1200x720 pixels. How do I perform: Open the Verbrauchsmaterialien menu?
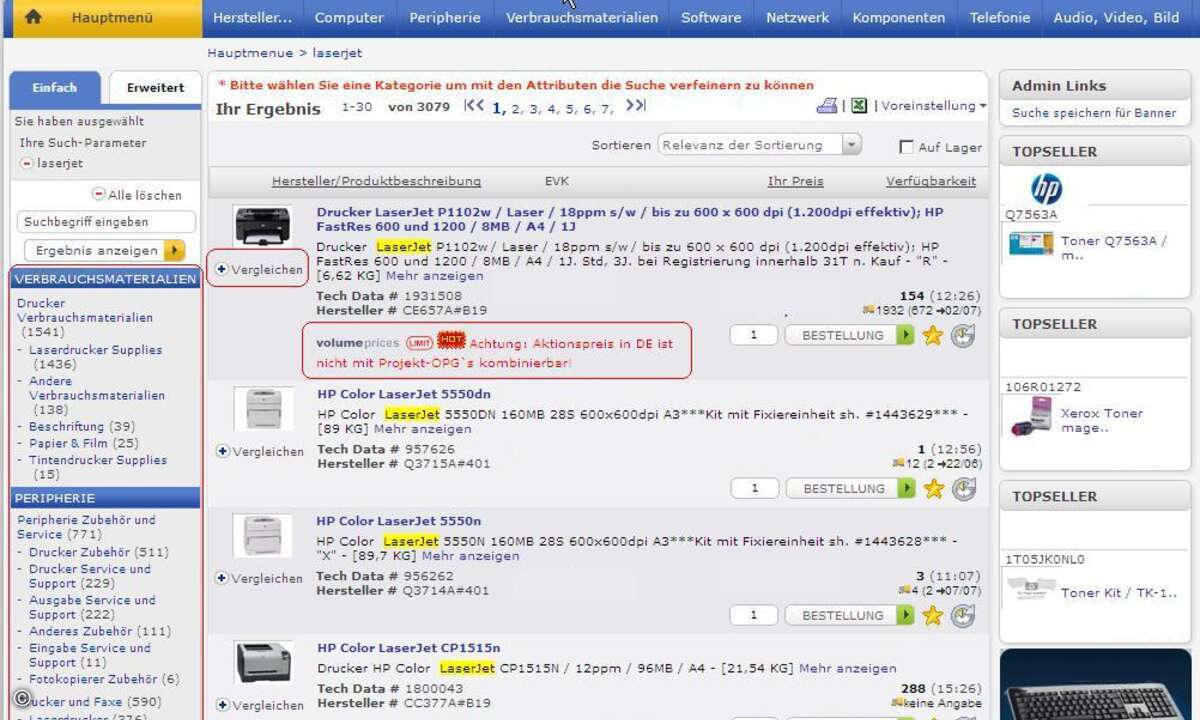(x=581, y=18)
